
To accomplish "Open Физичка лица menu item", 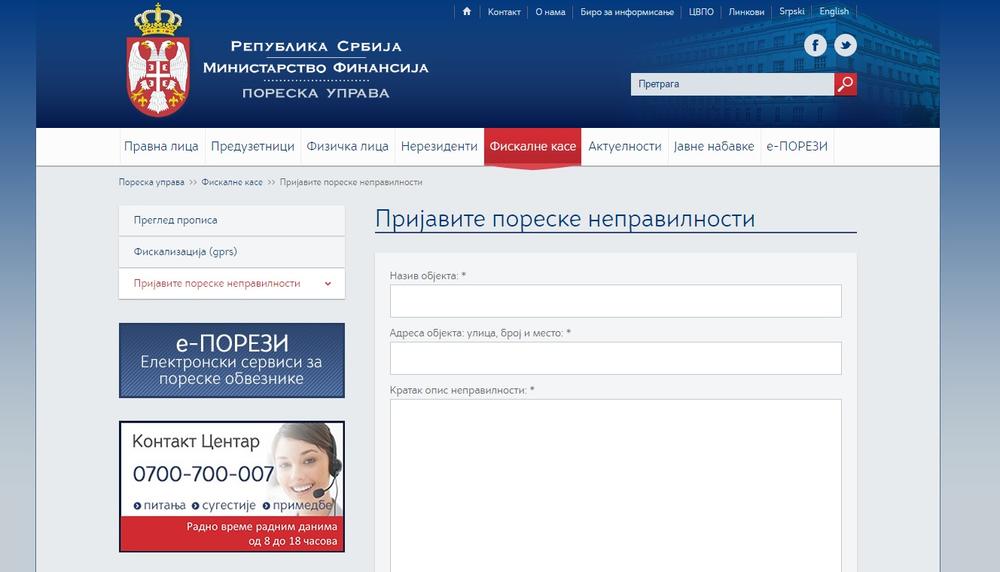I will click(347, 146).
